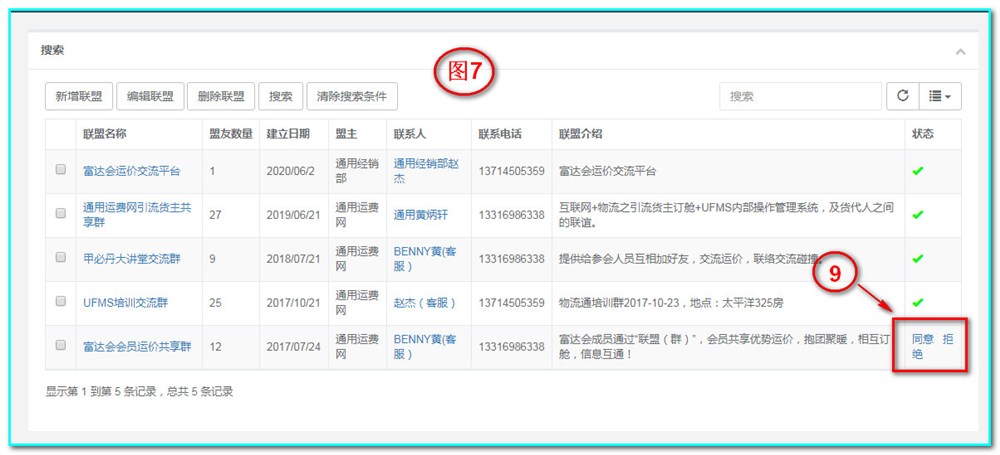
Task: Select the checkbox for 甲必丹大讲堂交流群
Action: click(x=61, y=257)
